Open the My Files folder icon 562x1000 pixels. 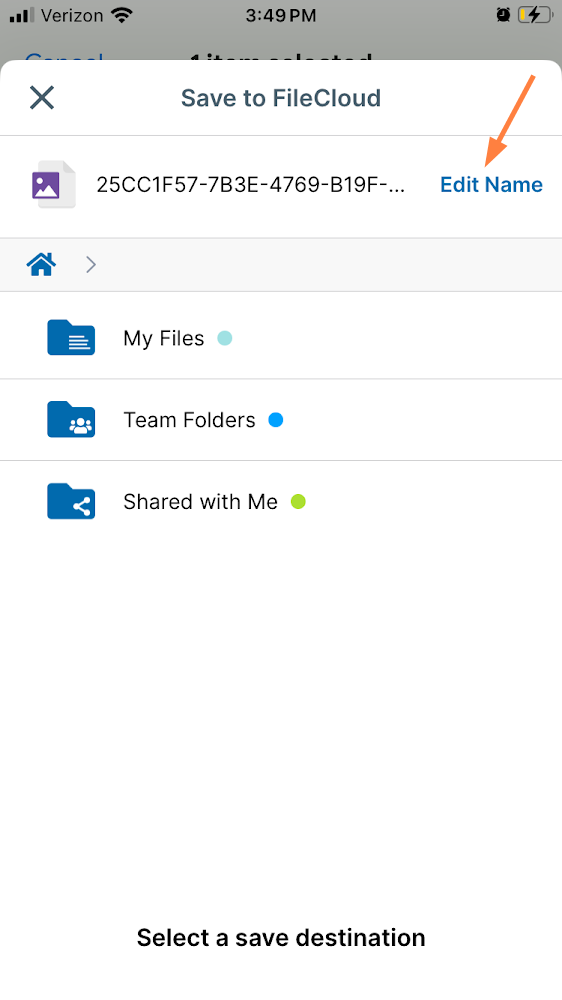tap(71, 337)
